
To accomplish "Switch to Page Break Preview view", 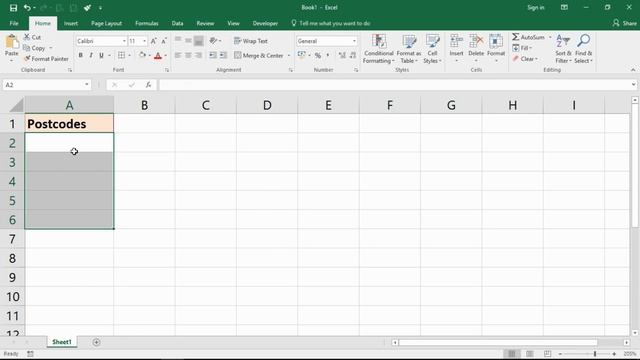I will 547,353.
